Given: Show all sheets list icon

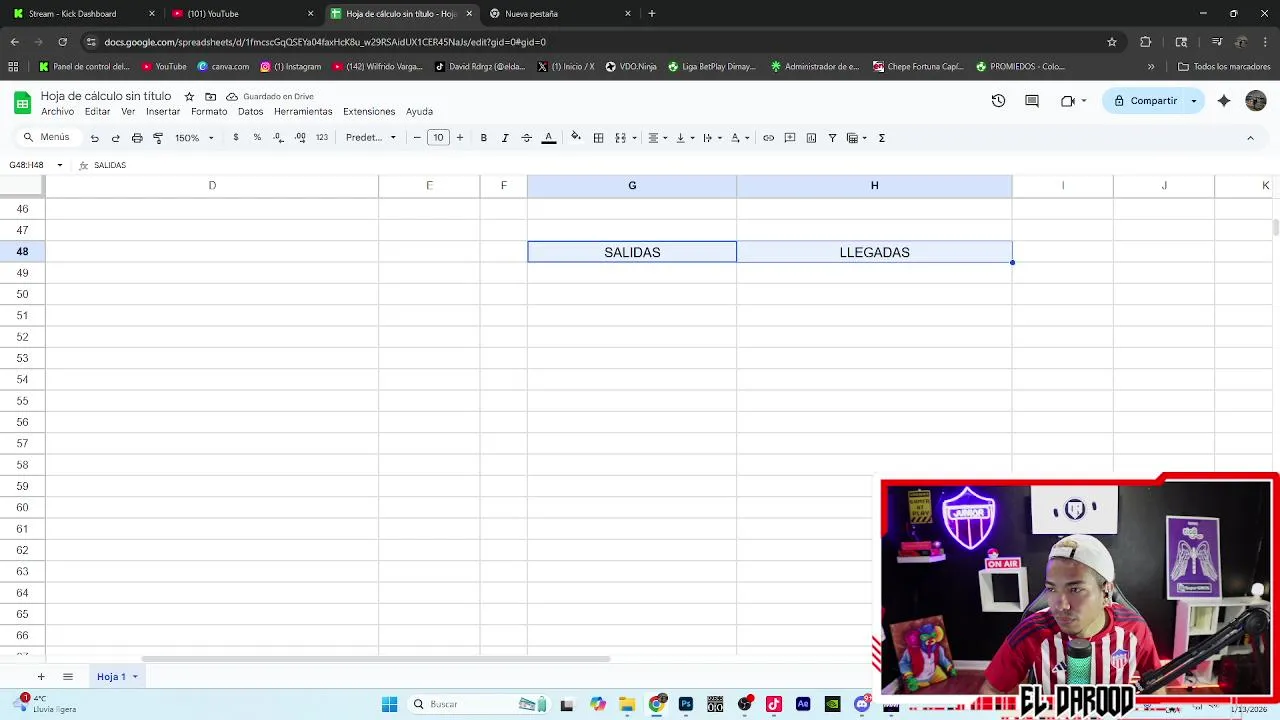Looking at the screenshot, I should tap(68, 677).
